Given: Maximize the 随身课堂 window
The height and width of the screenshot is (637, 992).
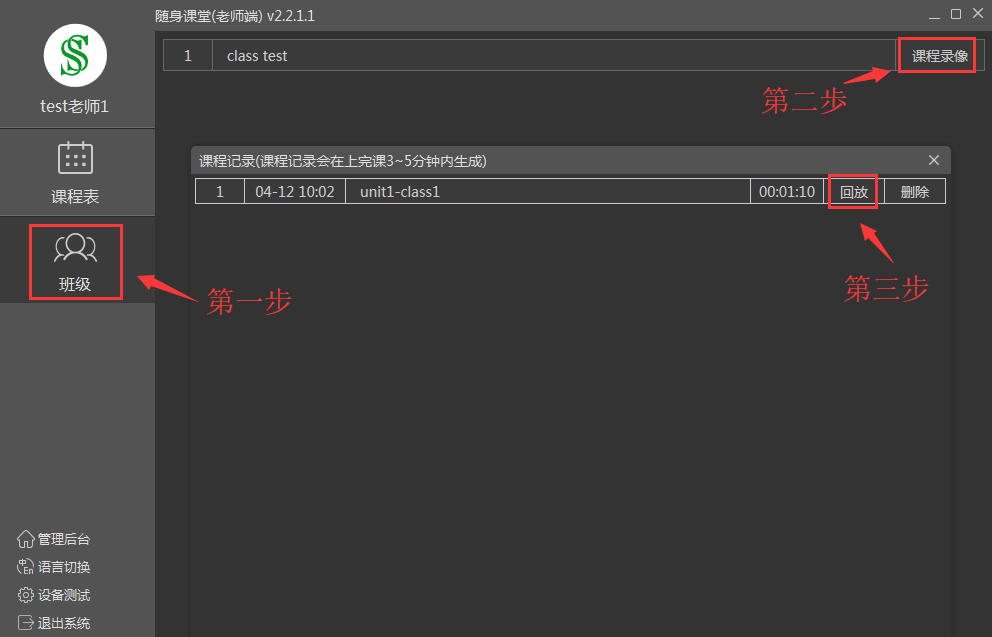Looking at the screenshot, I should click(x=955, y=14).
